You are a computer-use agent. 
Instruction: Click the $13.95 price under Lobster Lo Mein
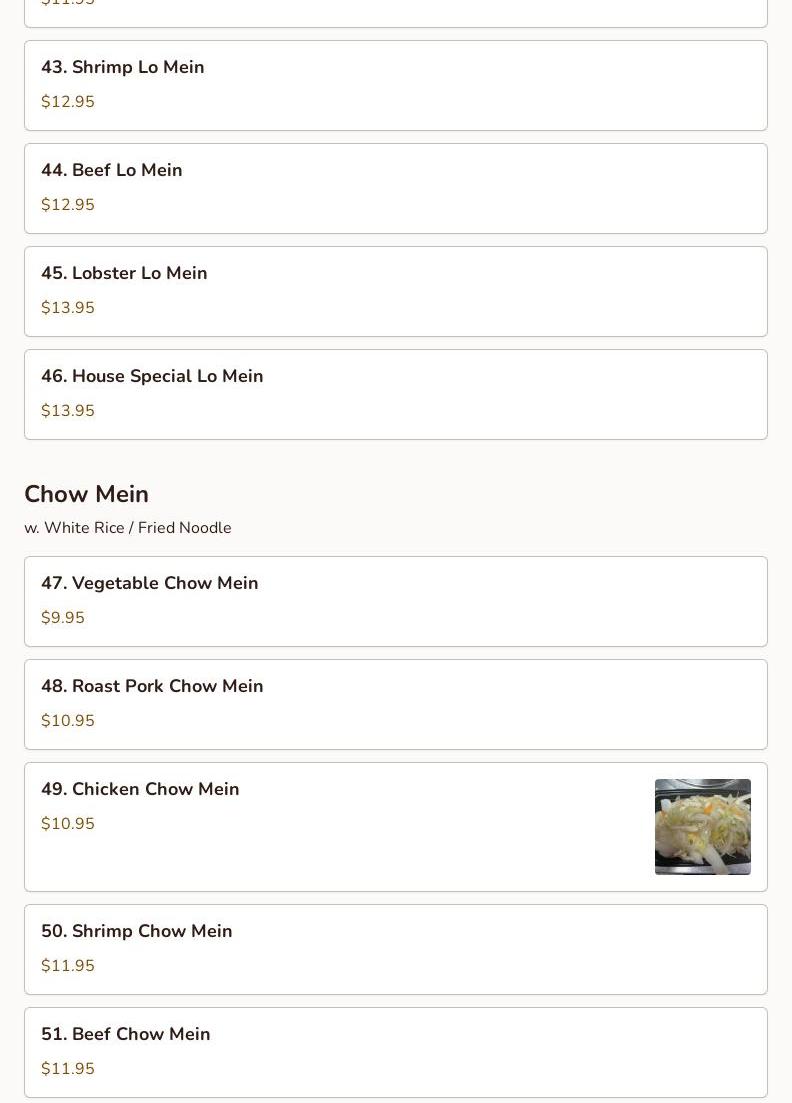pos(68,307)
